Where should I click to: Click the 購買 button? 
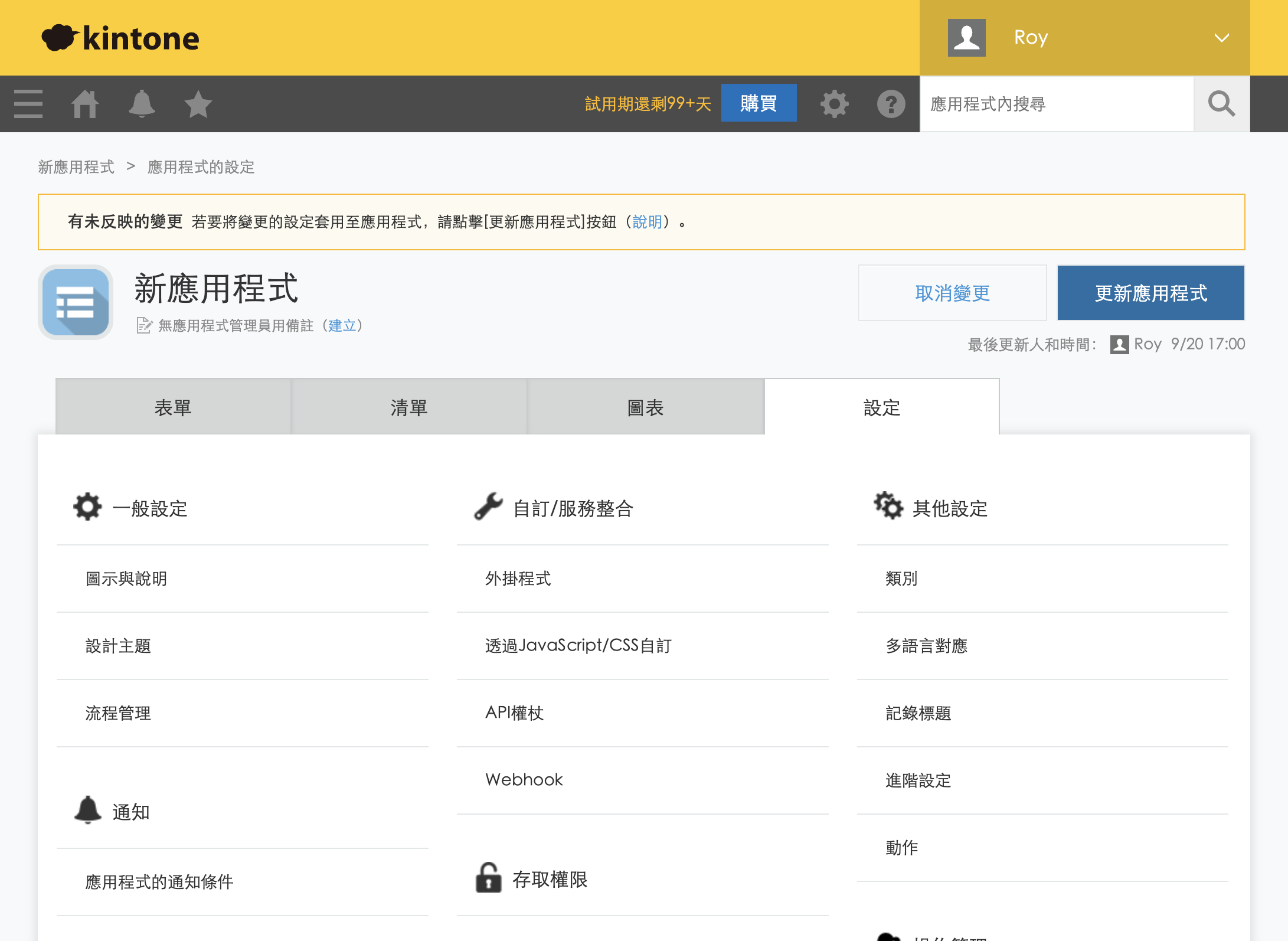[759, 103]
